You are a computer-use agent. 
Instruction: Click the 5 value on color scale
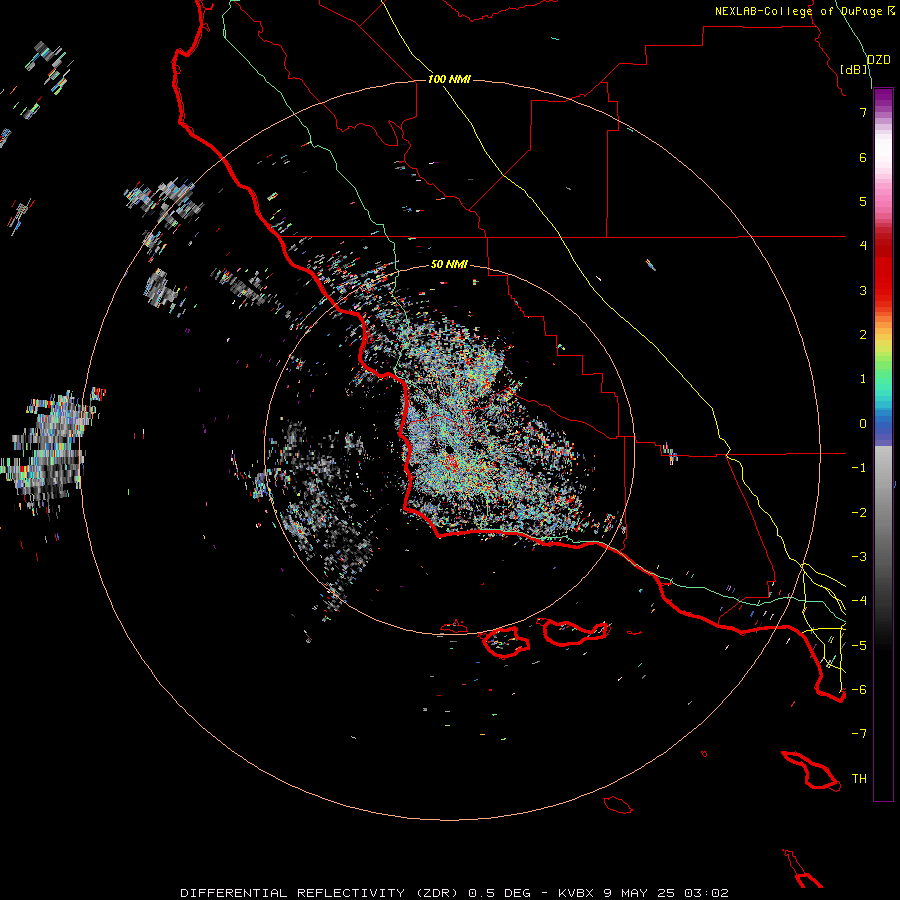pos(863,201)
